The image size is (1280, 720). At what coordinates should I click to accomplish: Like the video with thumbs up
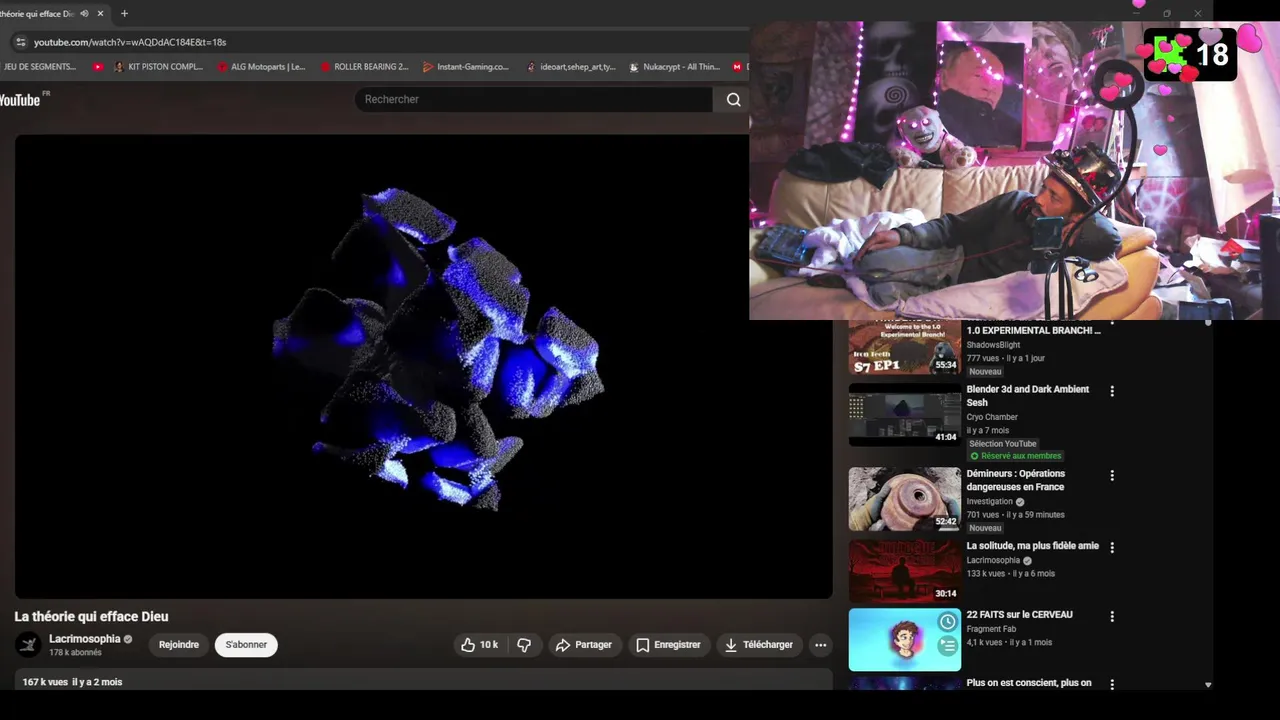point(480,645)
